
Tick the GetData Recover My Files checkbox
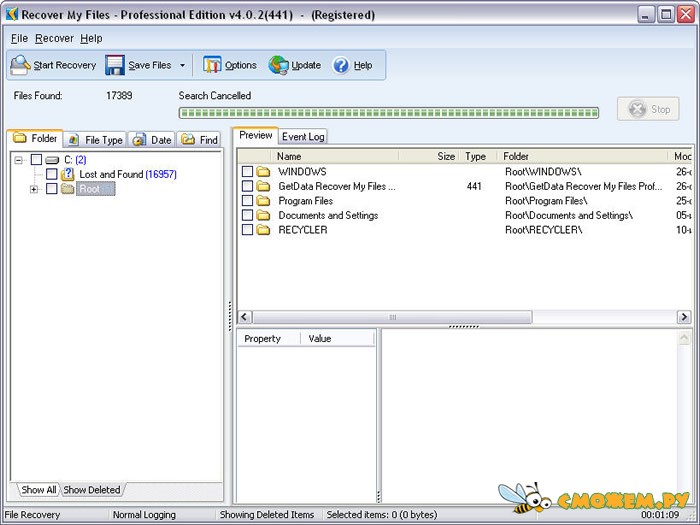pos(247,186)
